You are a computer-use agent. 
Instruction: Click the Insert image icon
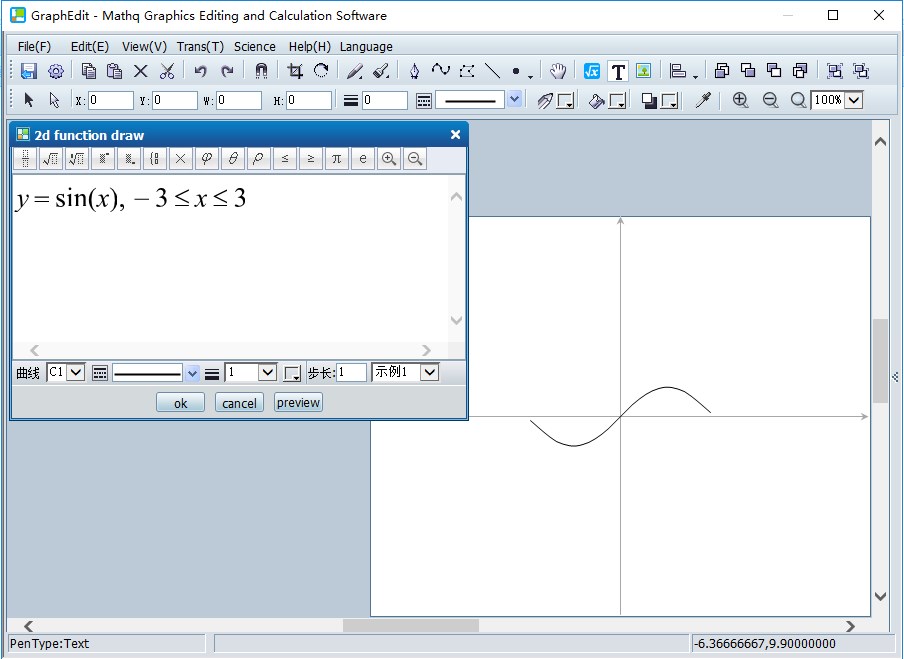pyautogui.click(x=643, y=71)
